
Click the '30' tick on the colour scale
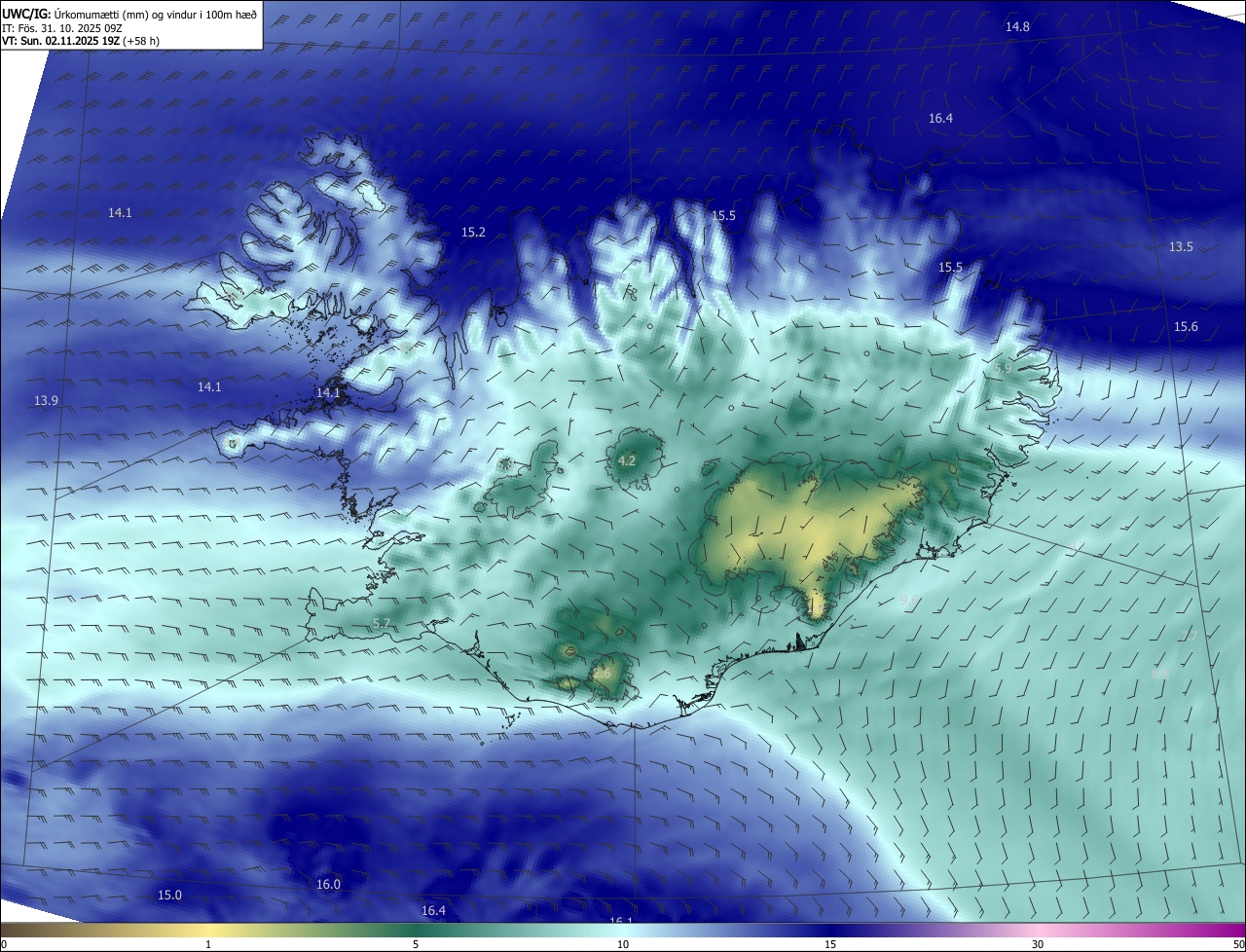(x=1038, y=944)
